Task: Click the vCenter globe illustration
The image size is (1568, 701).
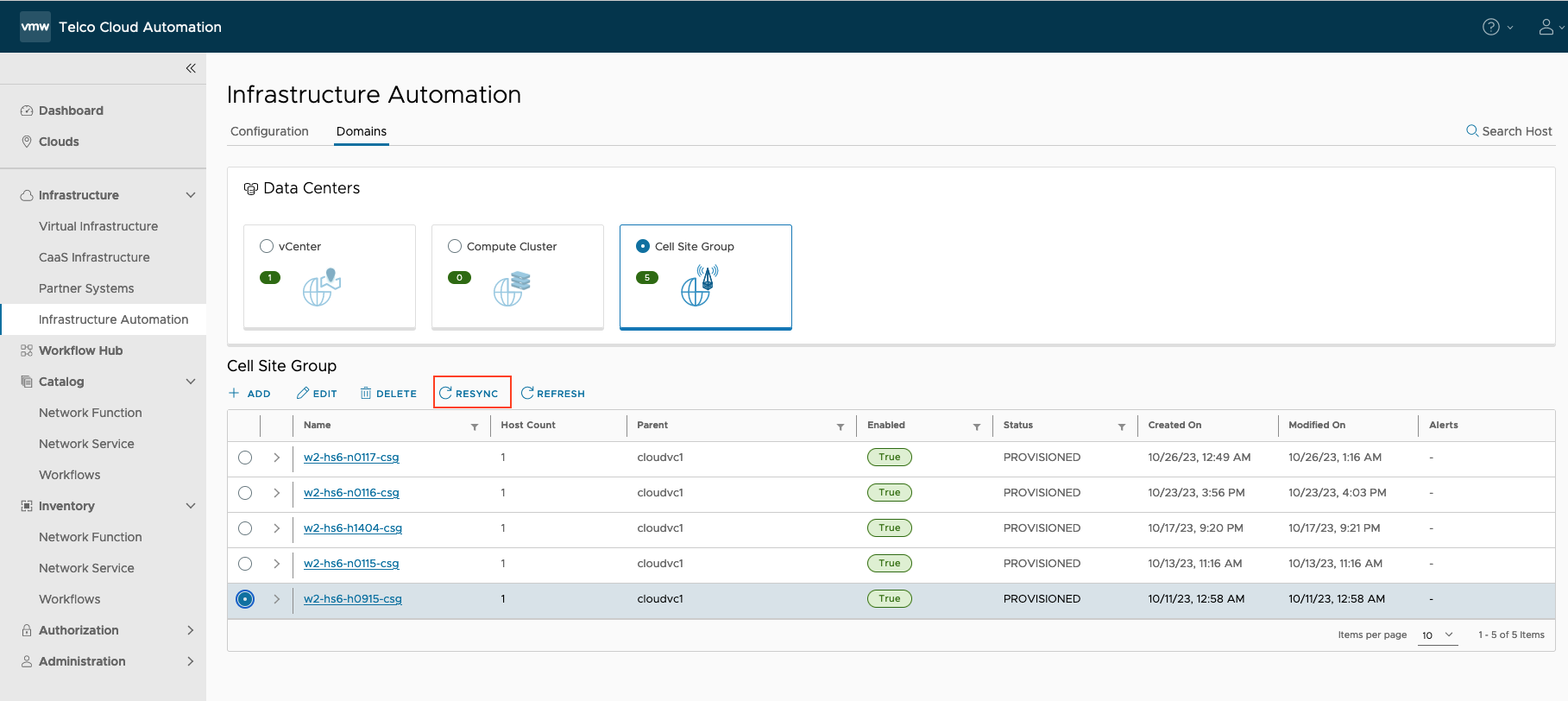Action: 322,287
